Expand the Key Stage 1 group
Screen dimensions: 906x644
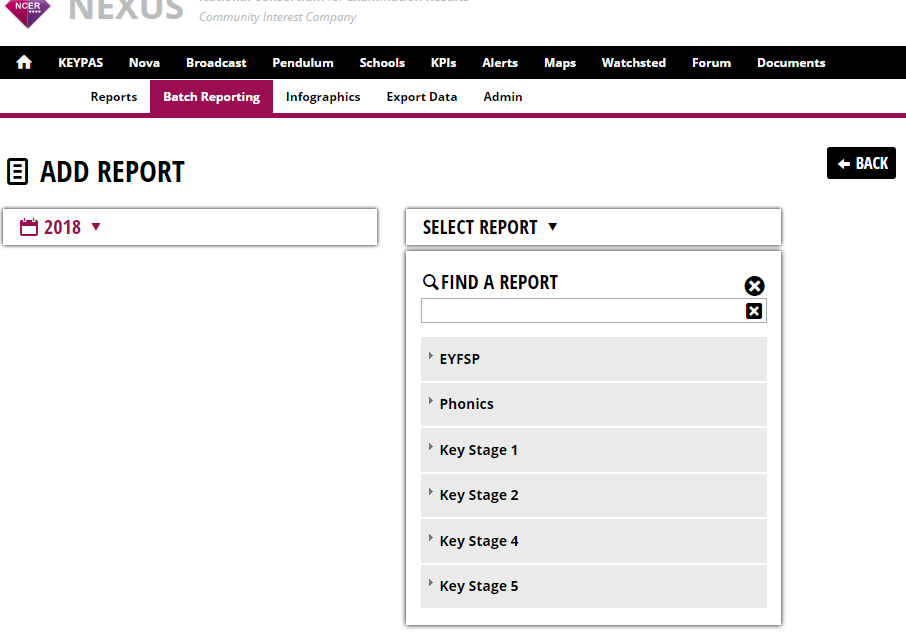(593, 450)
